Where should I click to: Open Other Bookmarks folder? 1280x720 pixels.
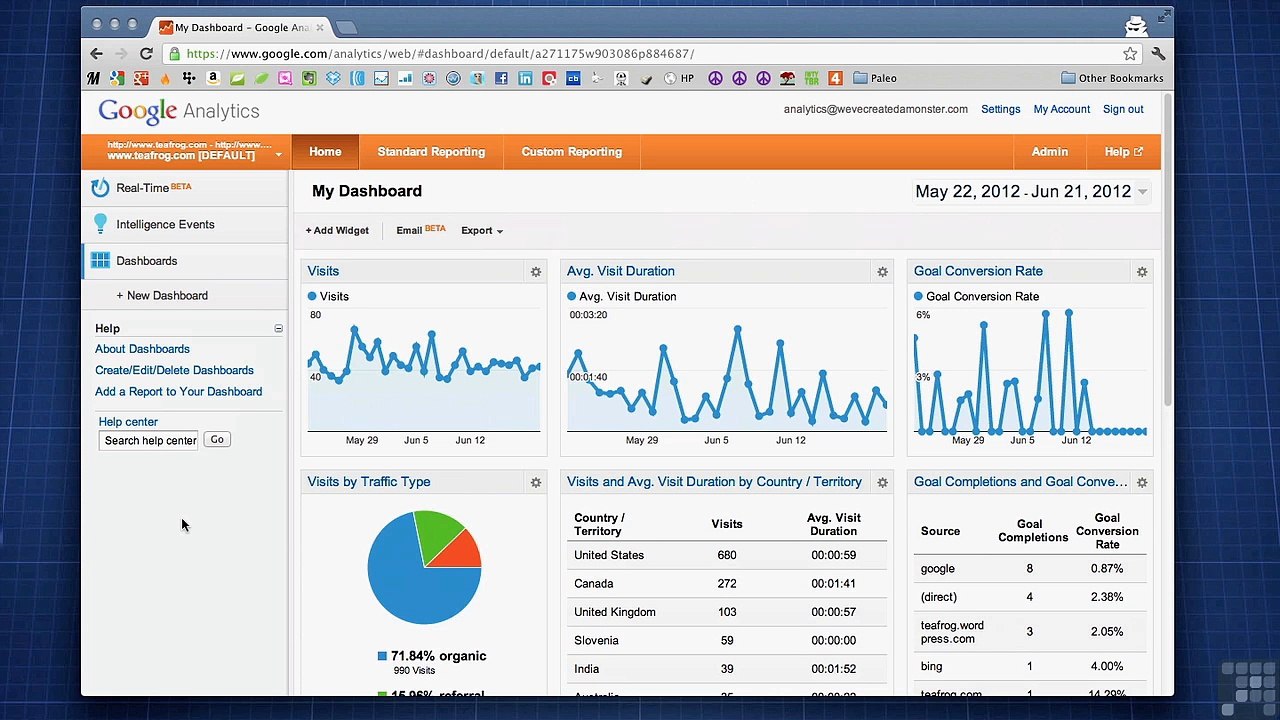[x=1112, y=78]
